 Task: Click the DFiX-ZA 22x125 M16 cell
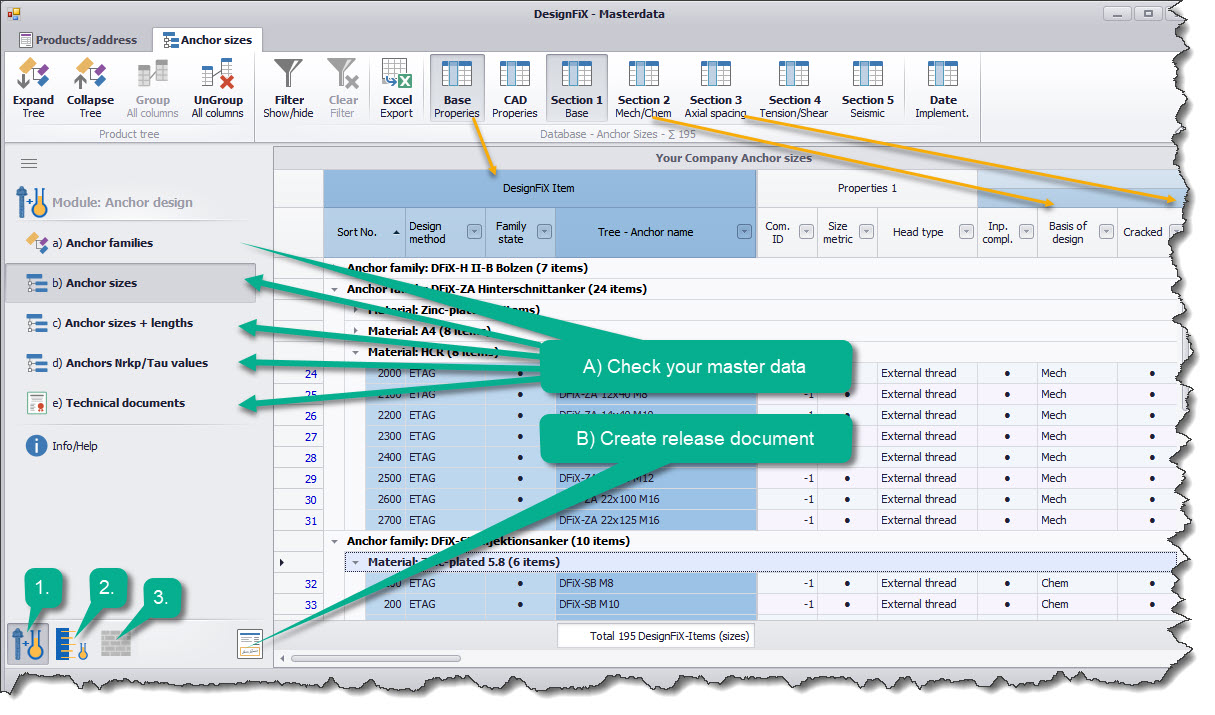[x=655, y=520]
